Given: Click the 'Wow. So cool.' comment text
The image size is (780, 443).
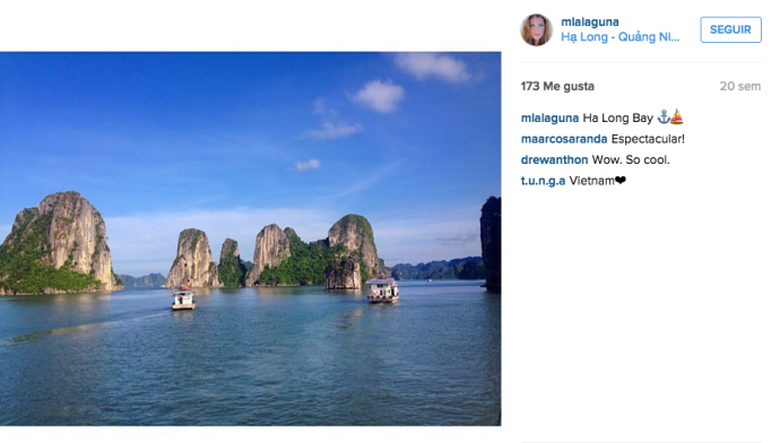Looking at the screenshot, I should coord(631,160).
